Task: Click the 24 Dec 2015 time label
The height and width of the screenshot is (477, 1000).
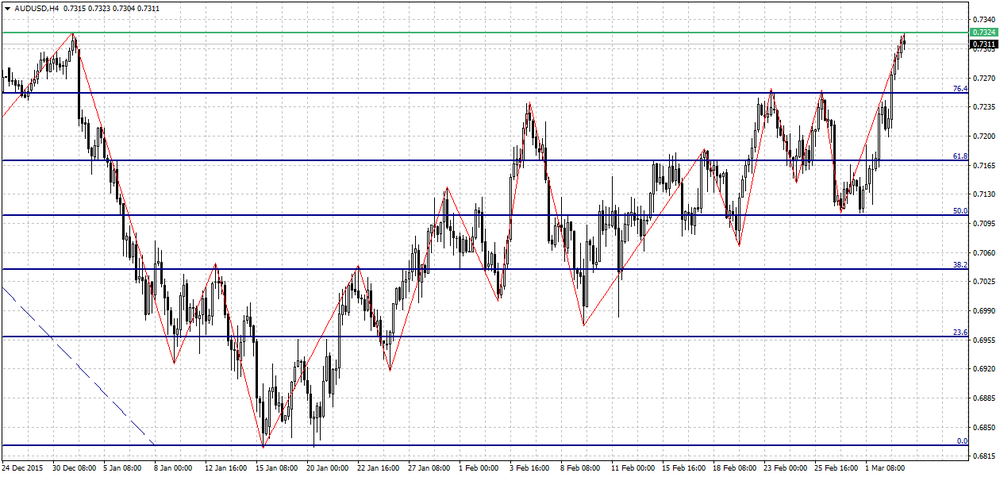Action: click(21, 468)
